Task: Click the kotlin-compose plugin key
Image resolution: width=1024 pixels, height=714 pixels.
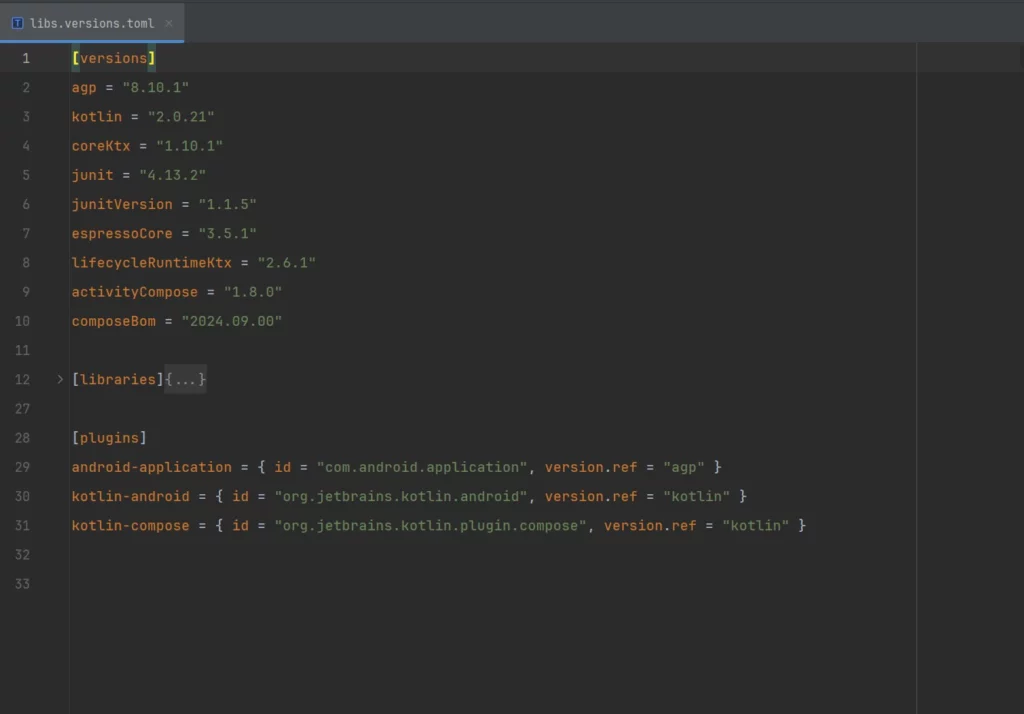Action: [130, 525]
